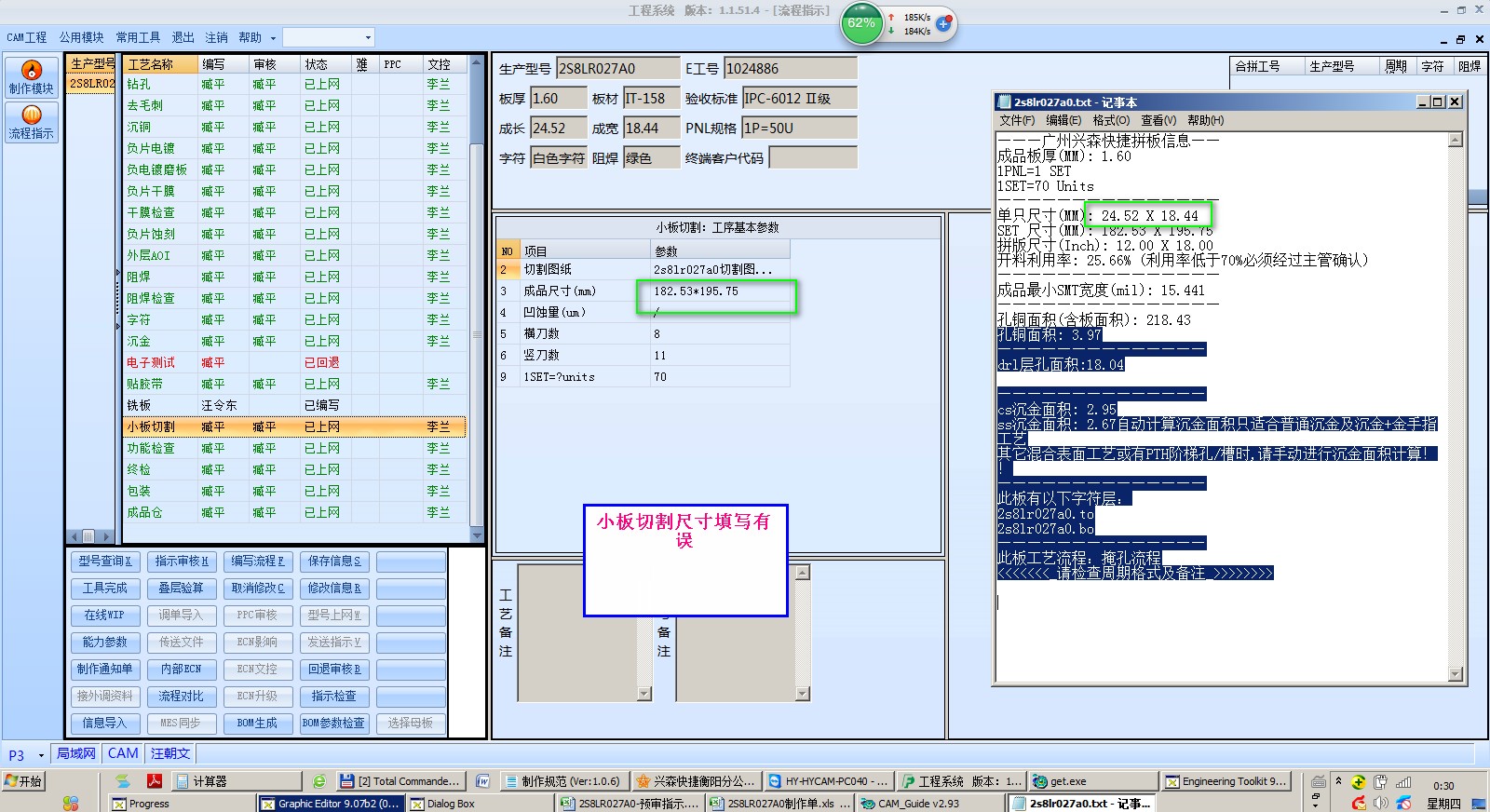Click process table scrollbar up arrow
Image resolution: width=1490 pixels, height=812 pixels.
[477, 63]
